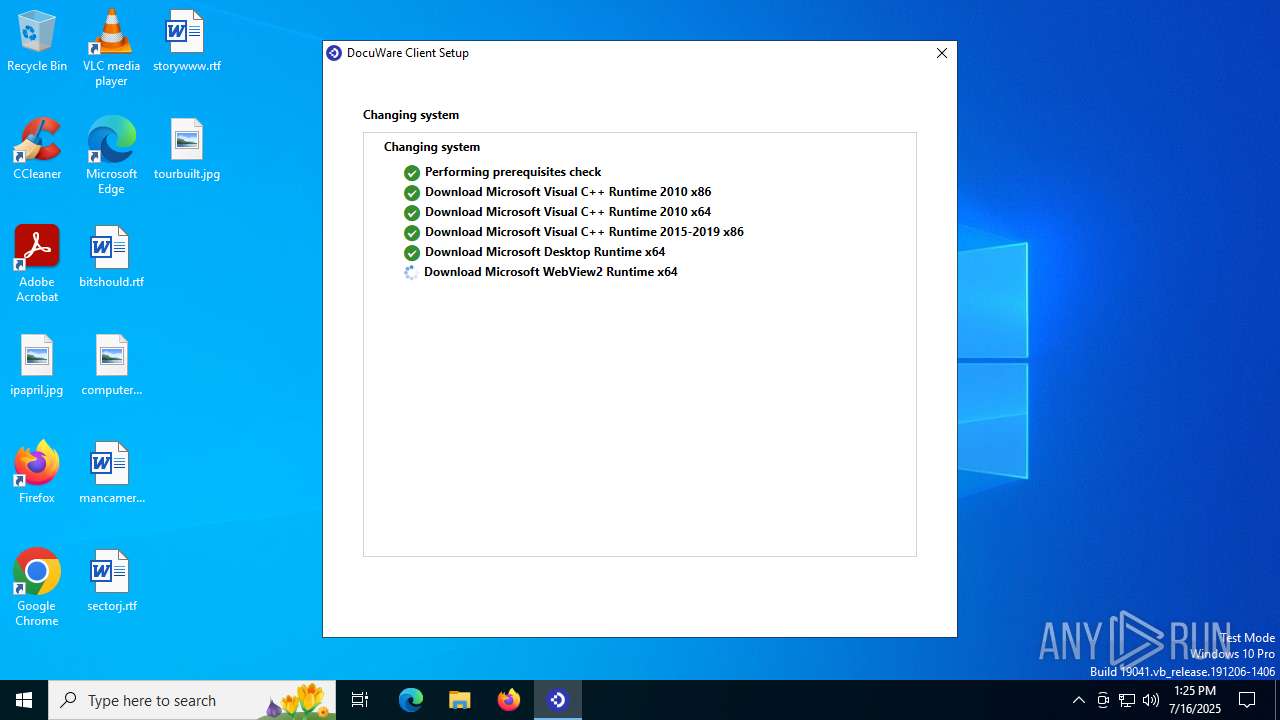Open Task View on the taskbar
The image size is (1280, 720).
360,700
